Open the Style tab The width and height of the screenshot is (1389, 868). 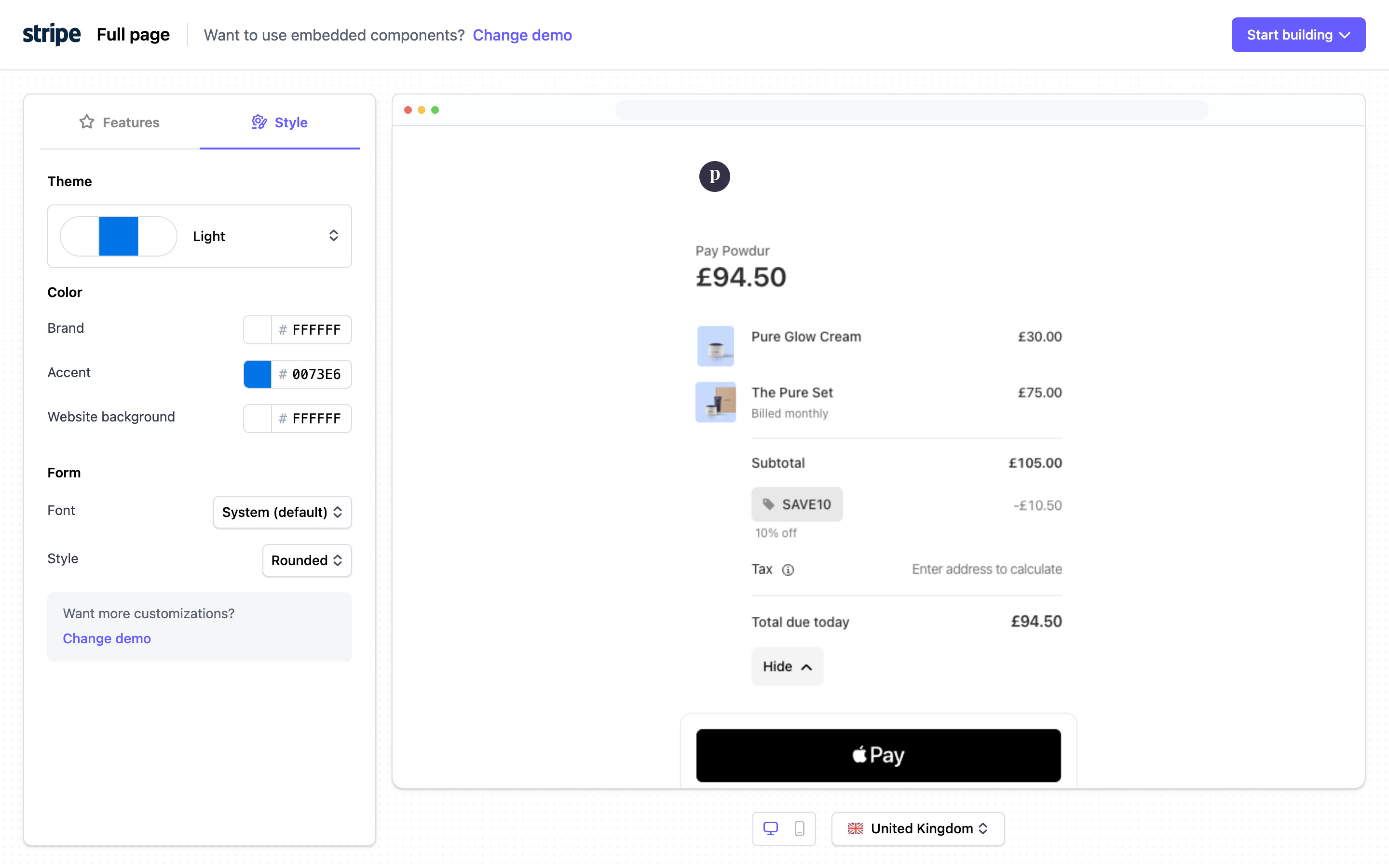point(280,122)
